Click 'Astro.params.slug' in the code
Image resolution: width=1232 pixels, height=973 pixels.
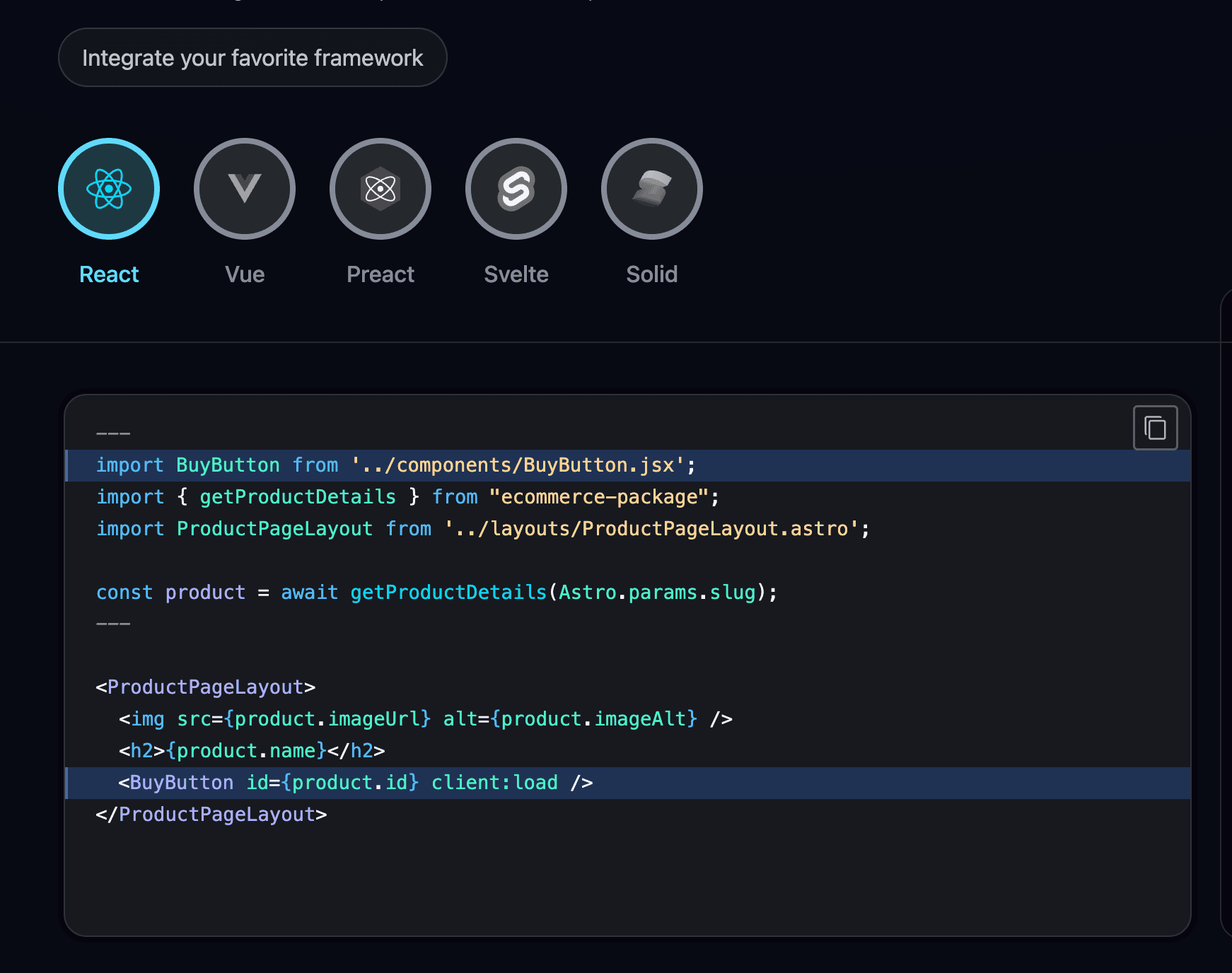(658, 593)
